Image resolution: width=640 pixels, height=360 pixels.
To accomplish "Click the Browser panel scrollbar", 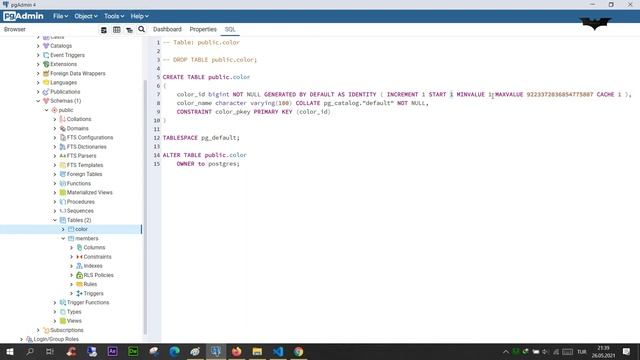I will tap(145, 207).
